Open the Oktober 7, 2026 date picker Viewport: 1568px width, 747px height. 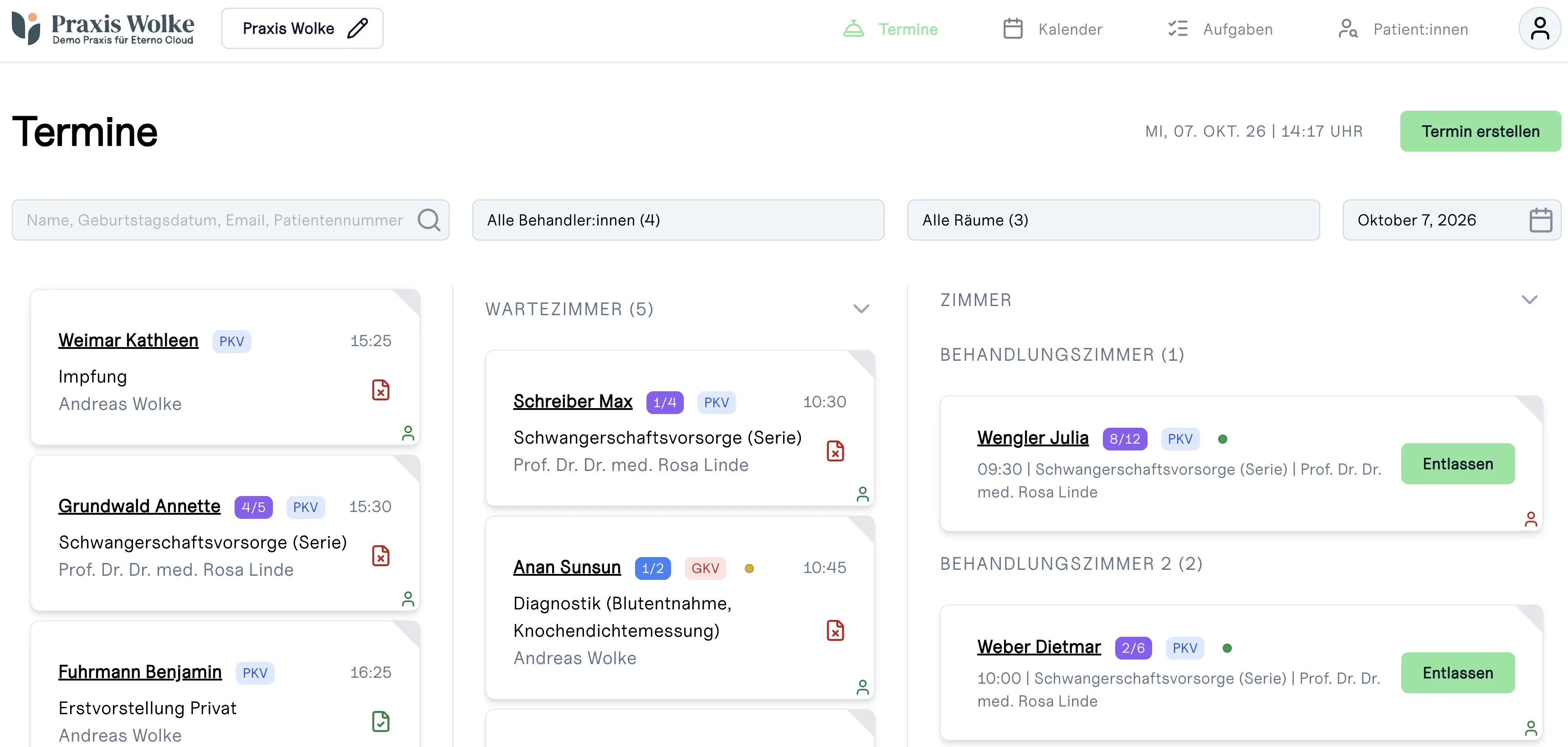pos(1452,220)
